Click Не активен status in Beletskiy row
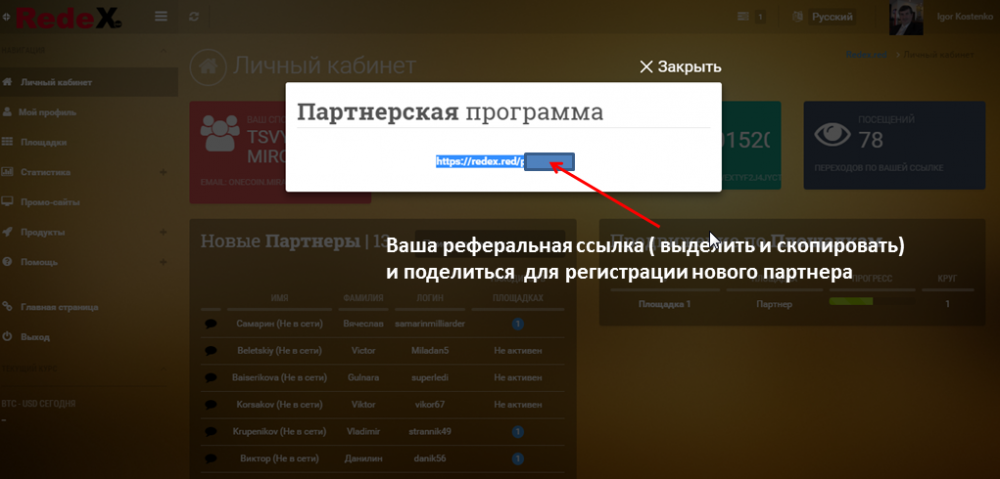Viewport: 1000px width, 479px height. (518, 351)
